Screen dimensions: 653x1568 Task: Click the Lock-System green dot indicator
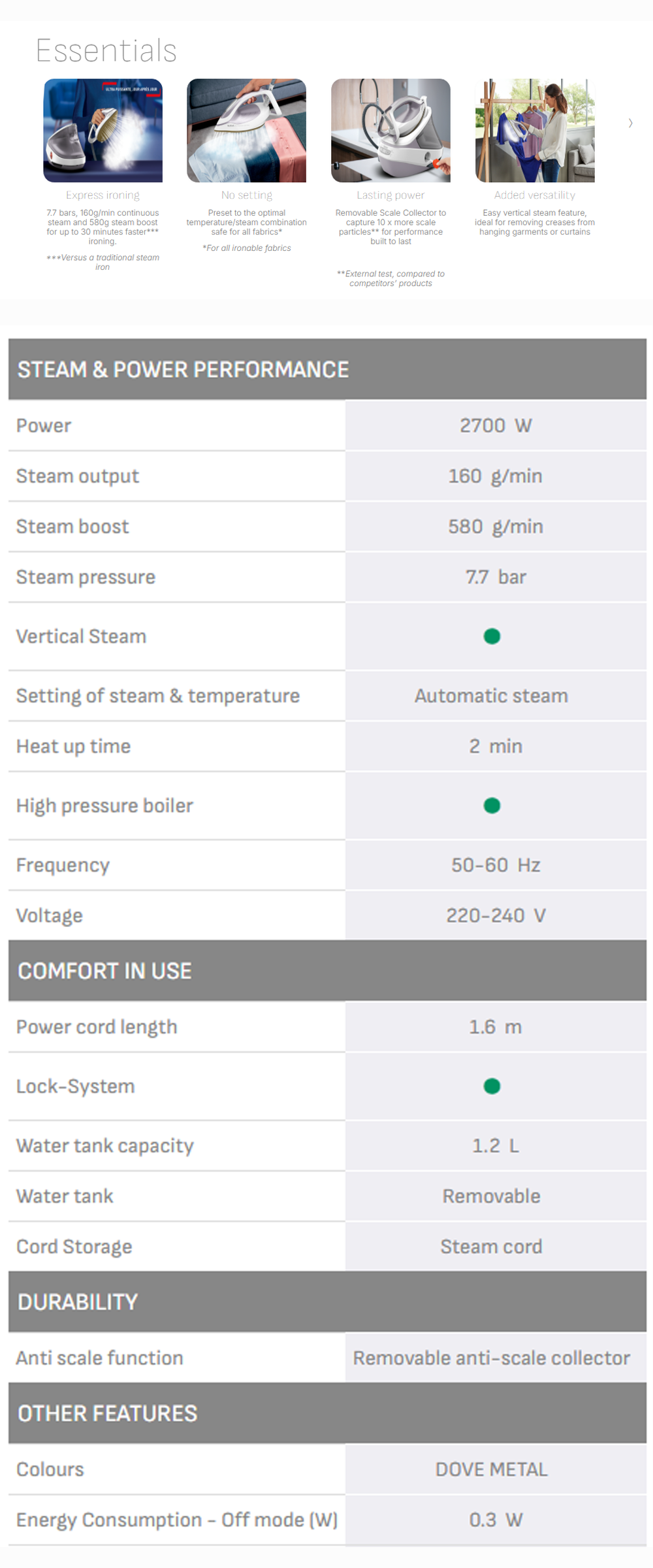click(x=492, y=1086)
